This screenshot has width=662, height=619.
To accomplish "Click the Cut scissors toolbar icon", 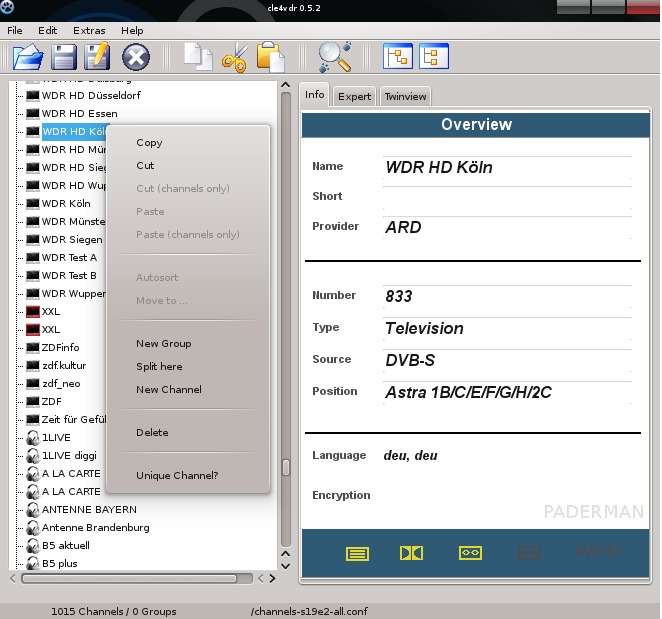I will (x=234, y=58).
